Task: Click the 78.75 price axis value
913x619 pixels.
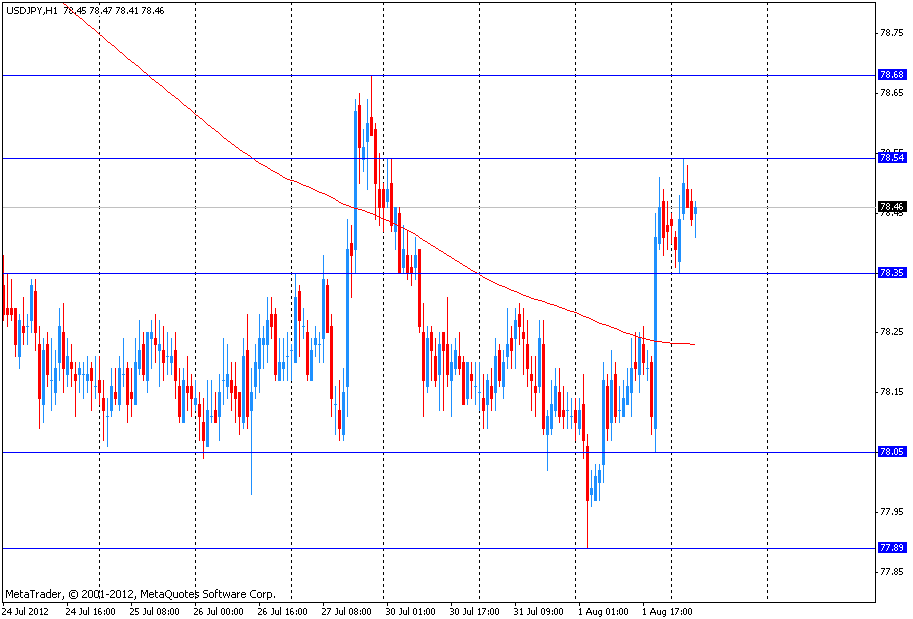Action: [x=890, y=32]
